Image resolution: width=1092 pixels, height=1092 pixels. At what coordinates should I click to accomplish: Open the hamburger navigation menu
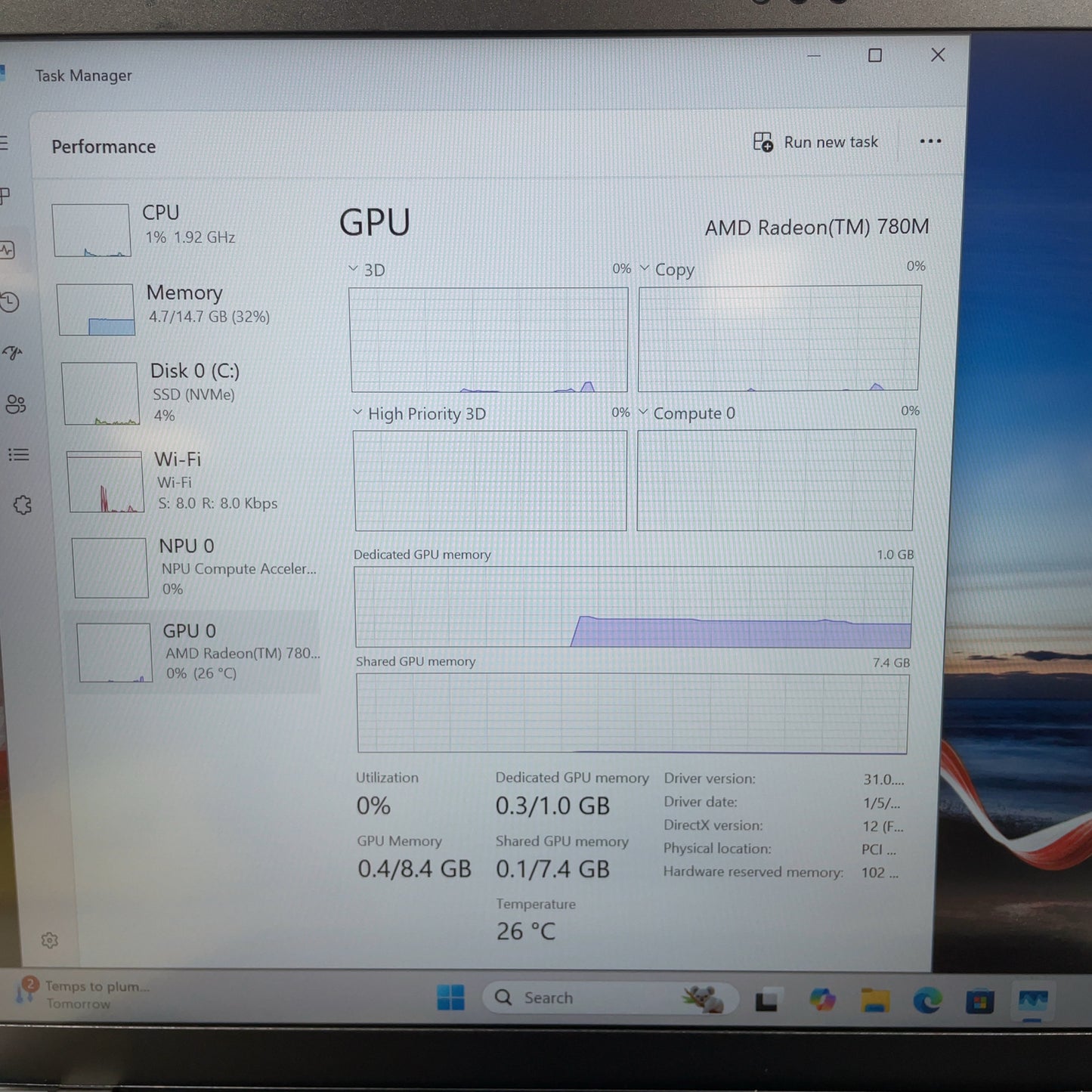pyautogui.click(x=4, y=143)
